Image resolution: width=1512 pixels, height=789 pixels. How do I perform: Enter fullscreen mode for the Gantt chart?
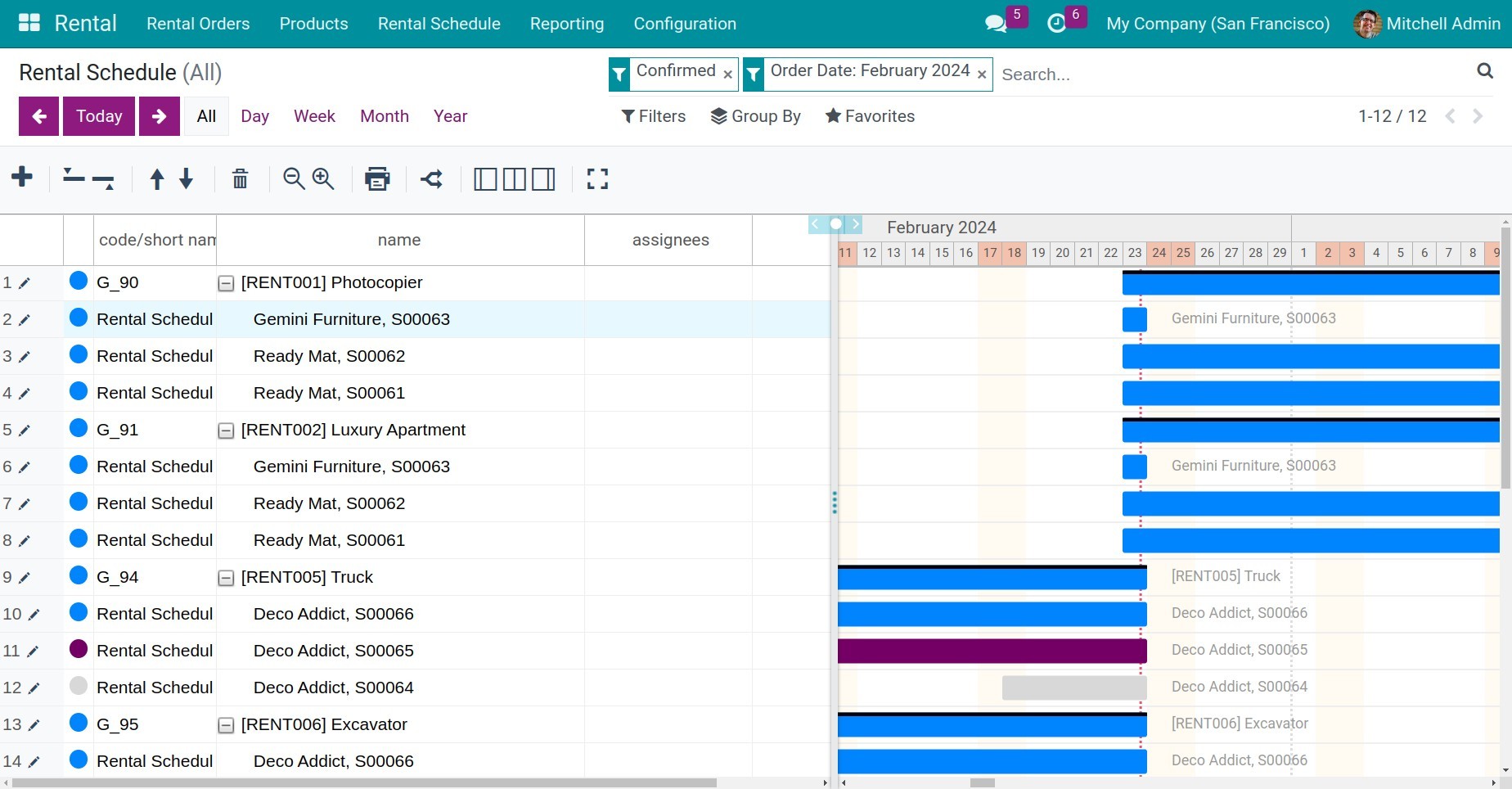597,178
